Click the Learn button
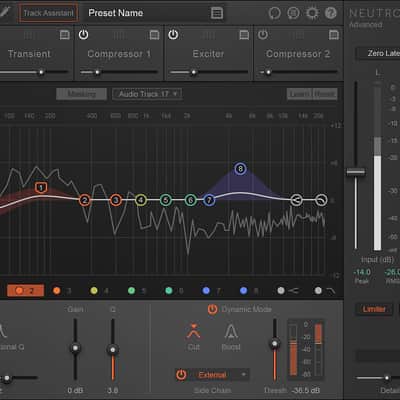Screen dimensions: 400x400 click(299, 94)
